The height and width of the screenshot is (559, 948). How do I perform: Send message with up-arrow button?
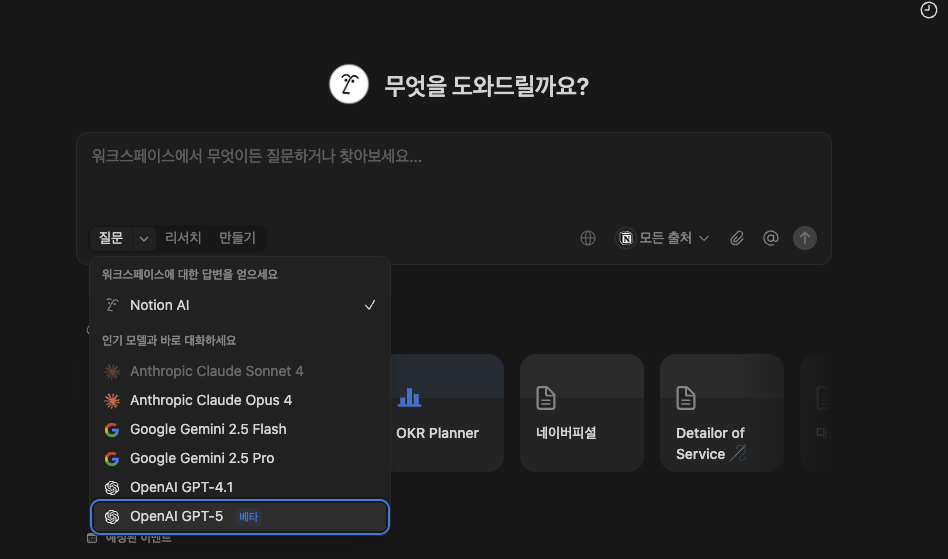pyautogui.click(x=805, y=238)
